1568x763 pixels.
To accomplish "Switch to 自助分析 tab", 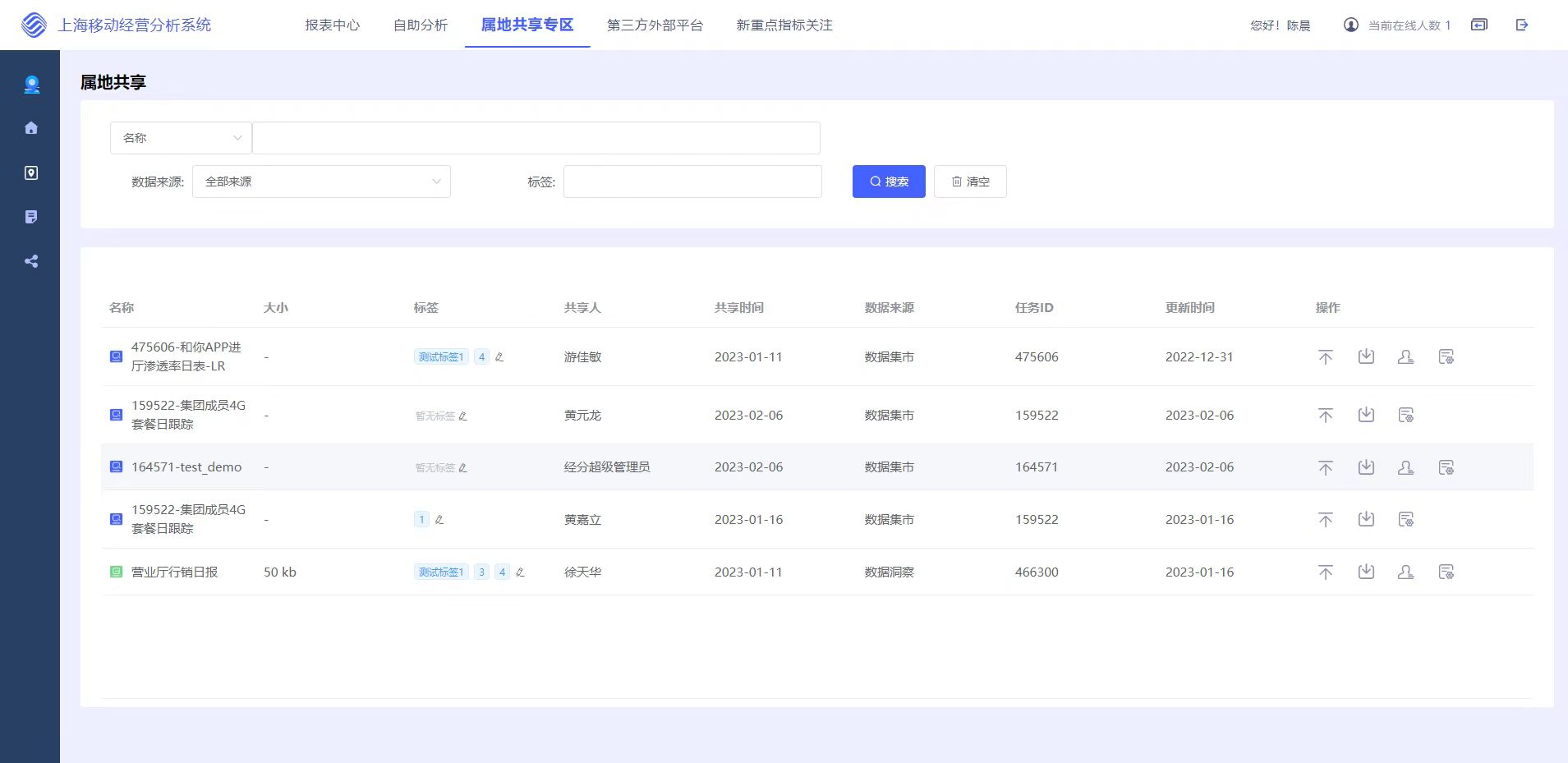I will (x=421, y=25).
